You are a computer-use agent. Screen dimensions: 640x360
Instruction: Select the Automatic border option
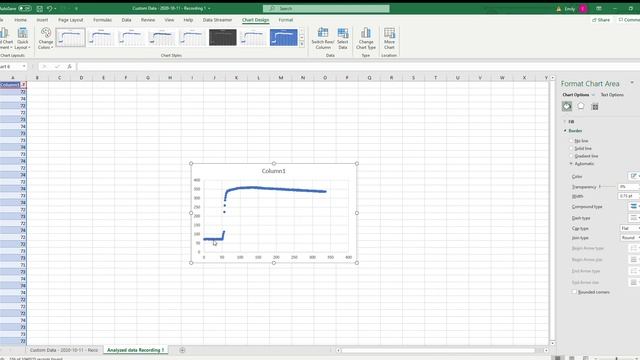tap(571, 164)
